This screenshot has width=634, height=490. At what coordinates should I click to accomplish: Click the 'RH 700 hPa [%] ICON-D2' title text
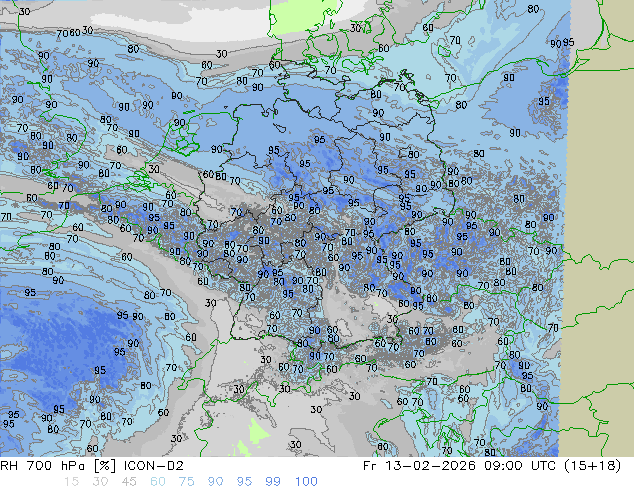click(92, 466)
